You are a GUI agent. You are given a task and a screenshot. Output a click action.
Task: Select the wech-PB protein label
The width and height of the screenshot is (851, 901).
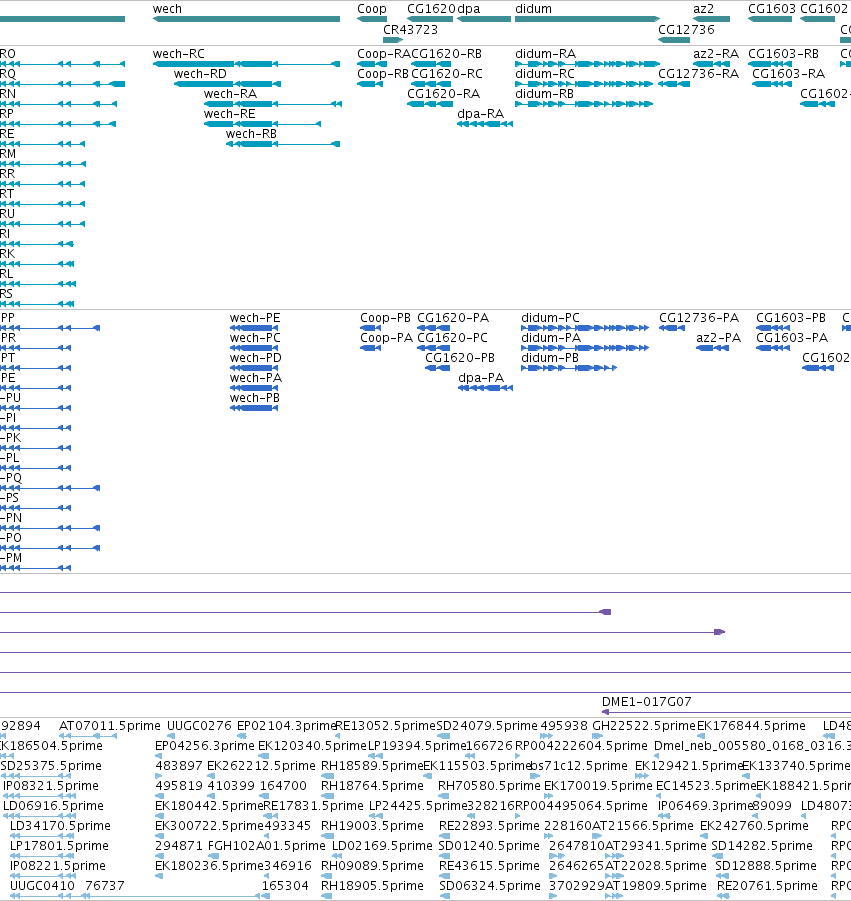pos(255,398)
